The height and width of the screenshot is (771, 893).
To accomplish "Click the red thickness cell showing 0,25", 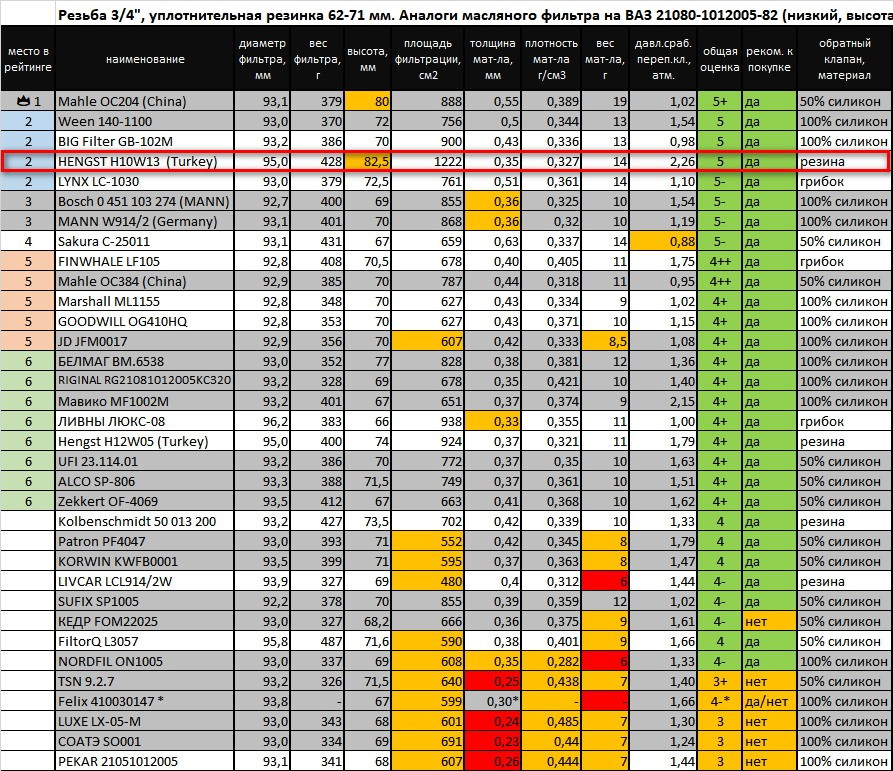I will pyautogui.click(x=493, y=682).
